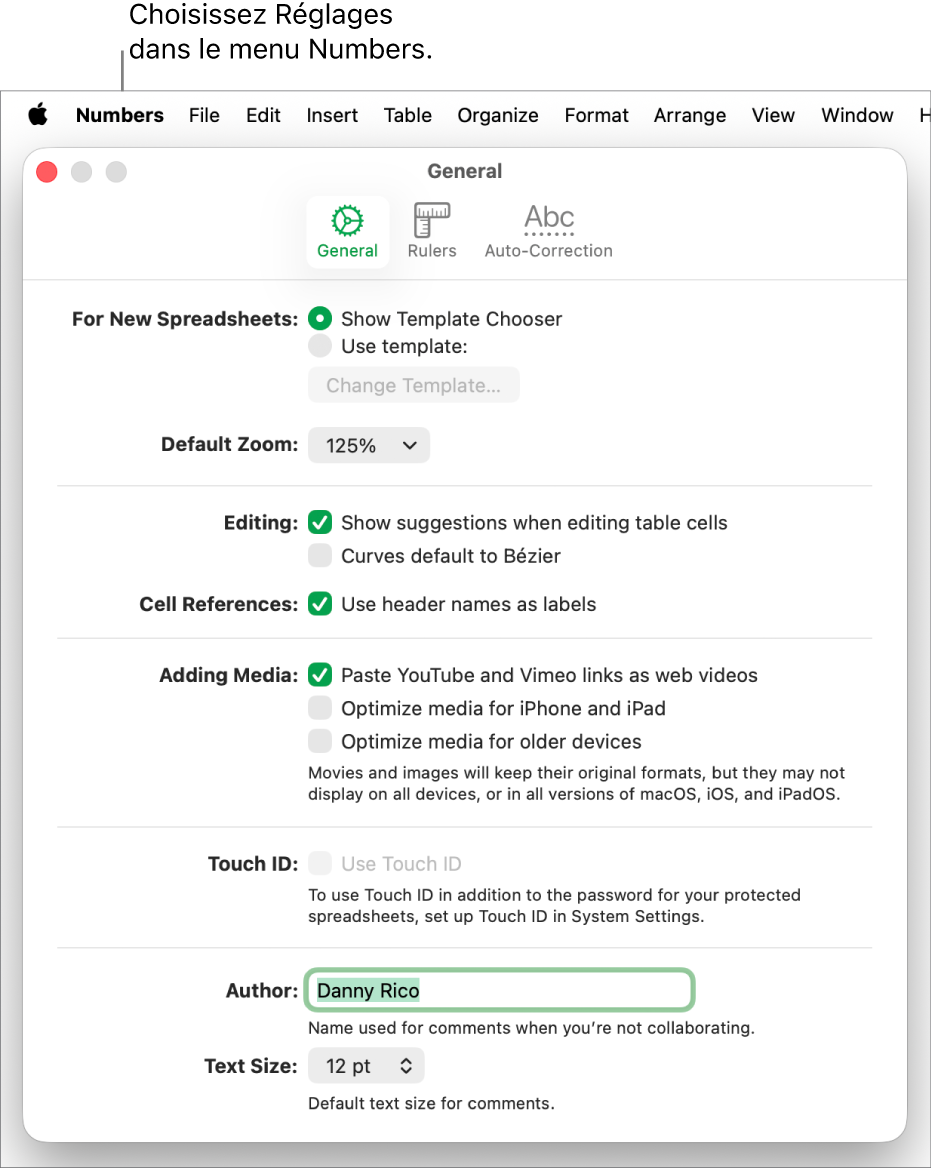Select the Use template radio button
The height and width of the screenshot is (1168, 931).
pos(320,346)
